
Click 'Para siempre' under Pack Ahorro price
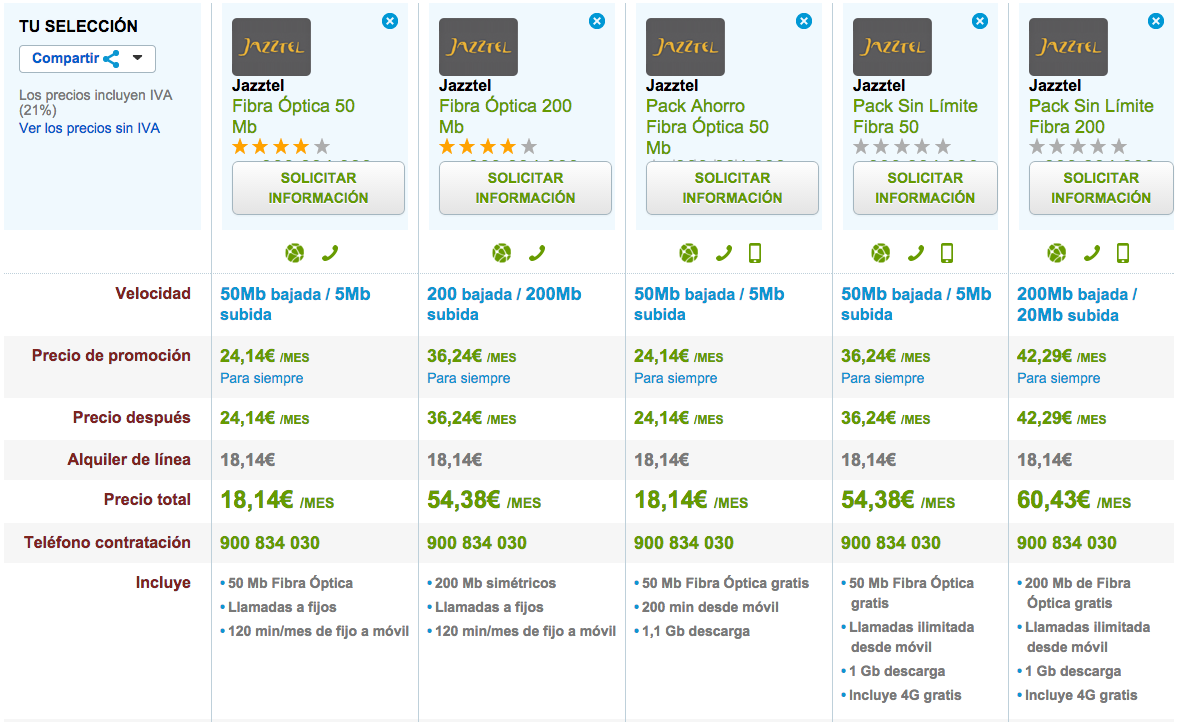[676, 378]
